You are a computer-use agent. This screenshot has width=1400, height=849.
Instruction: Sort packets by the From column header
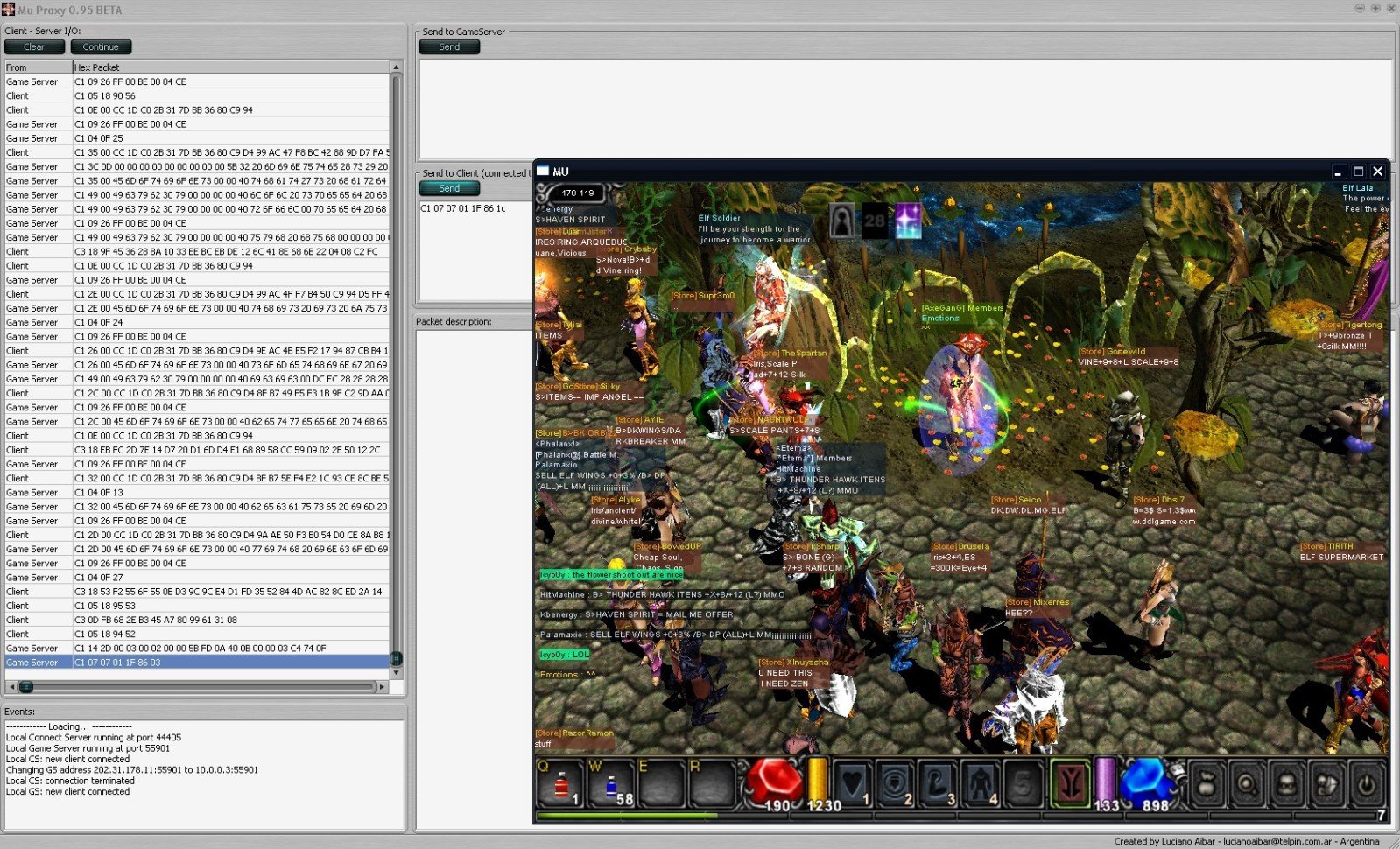click(38, 67)
